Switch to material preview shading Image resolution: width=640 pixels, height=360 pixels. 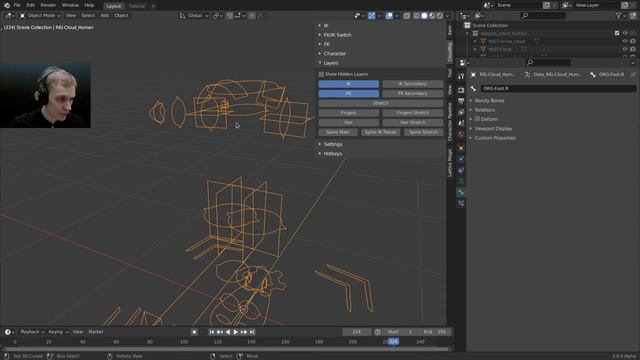coord(432,16)
